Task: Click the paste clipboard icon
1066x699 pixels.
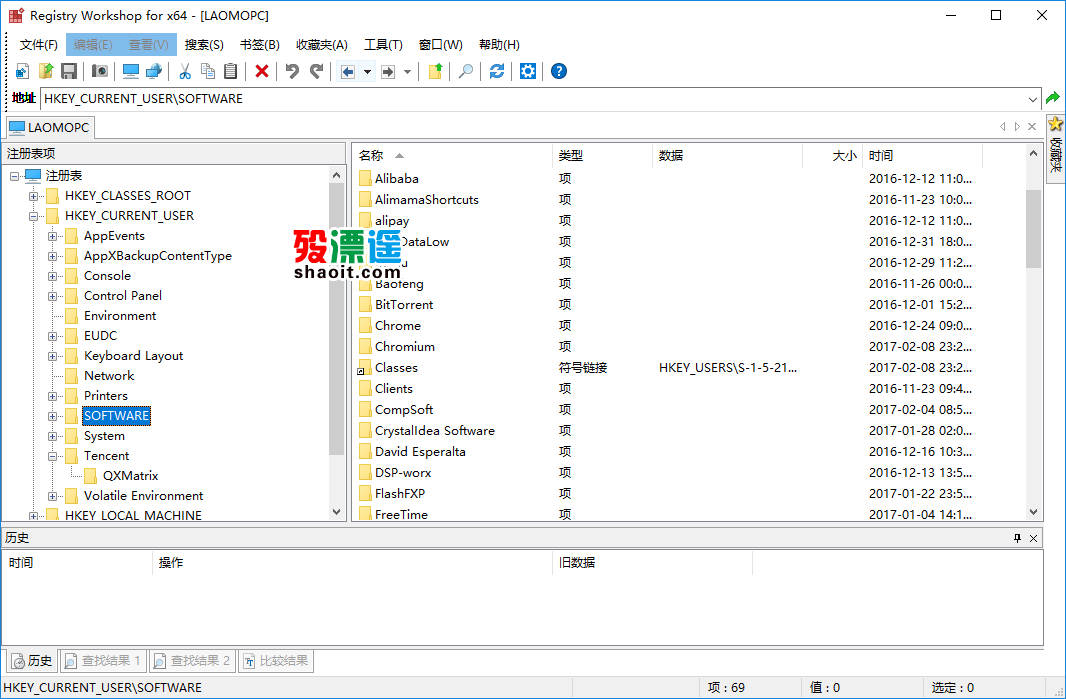Action: 231,71
